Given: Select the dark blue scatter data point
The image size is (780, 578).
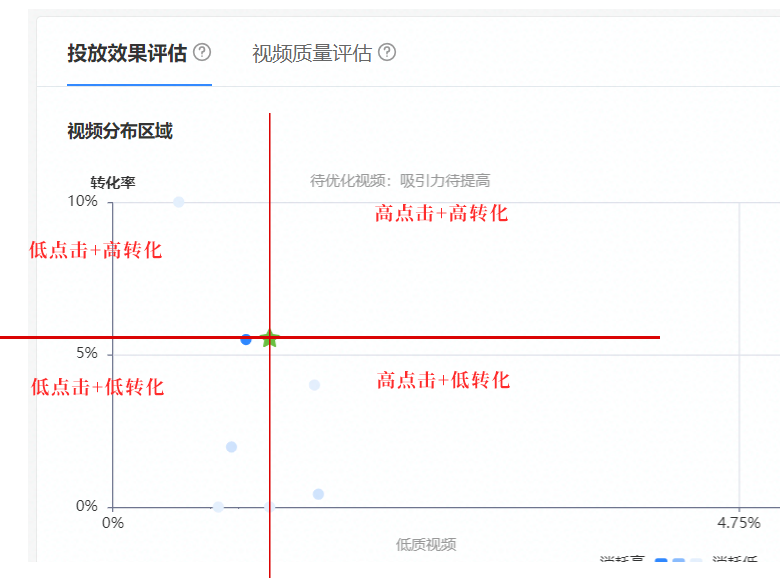Looking at the screenshot, I should [x=246, y=340].
